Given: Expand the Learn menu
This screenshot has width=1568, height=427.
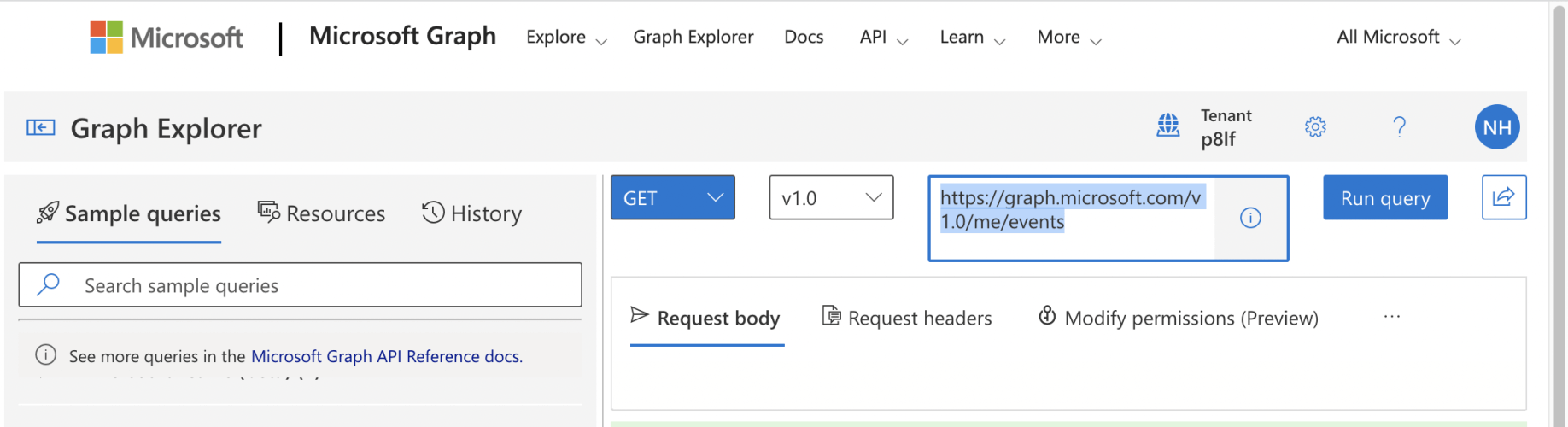Looking at the screenshot, I should 972,38.
